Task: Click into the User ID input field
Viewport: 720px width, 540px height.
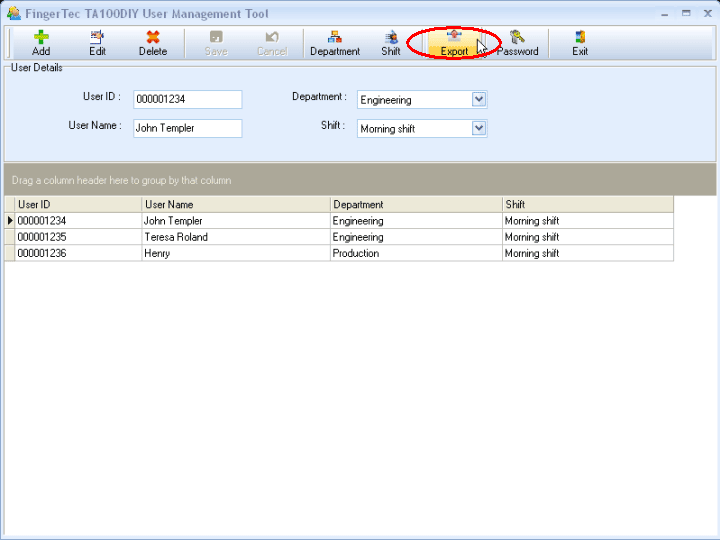Action: click(187, 99)
